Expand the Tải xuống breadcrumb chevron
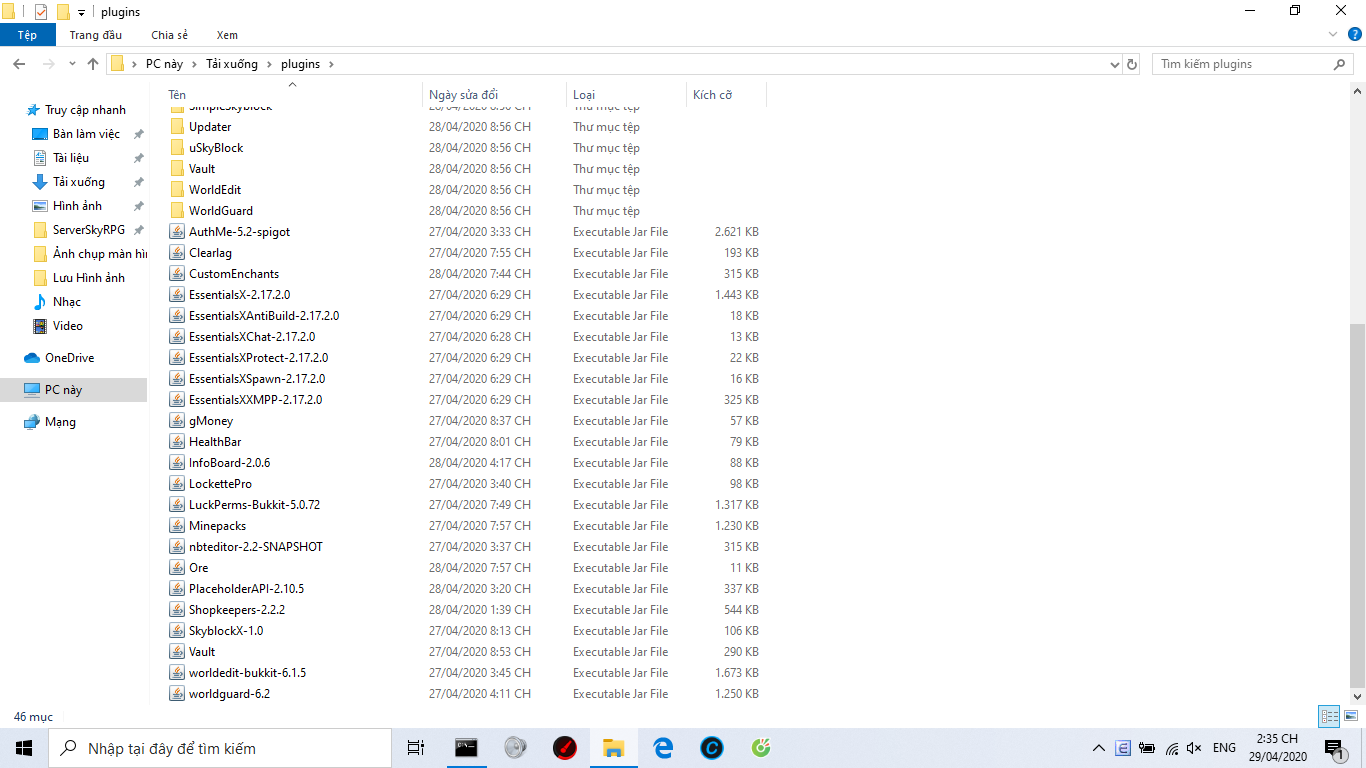The height and width of the screenshot is (768, 1366). pos(268,64)
